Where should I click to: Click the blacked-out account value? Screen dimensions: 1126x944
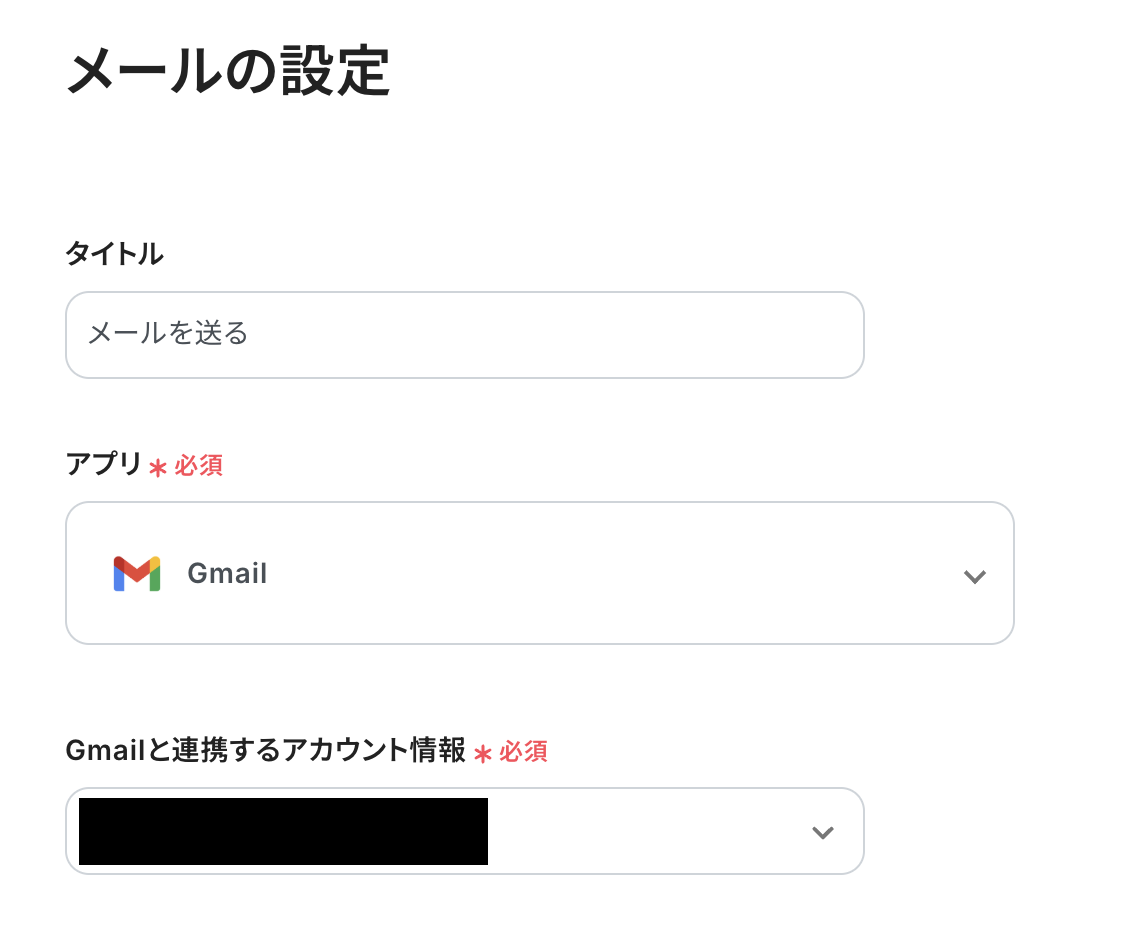point(283,831)
